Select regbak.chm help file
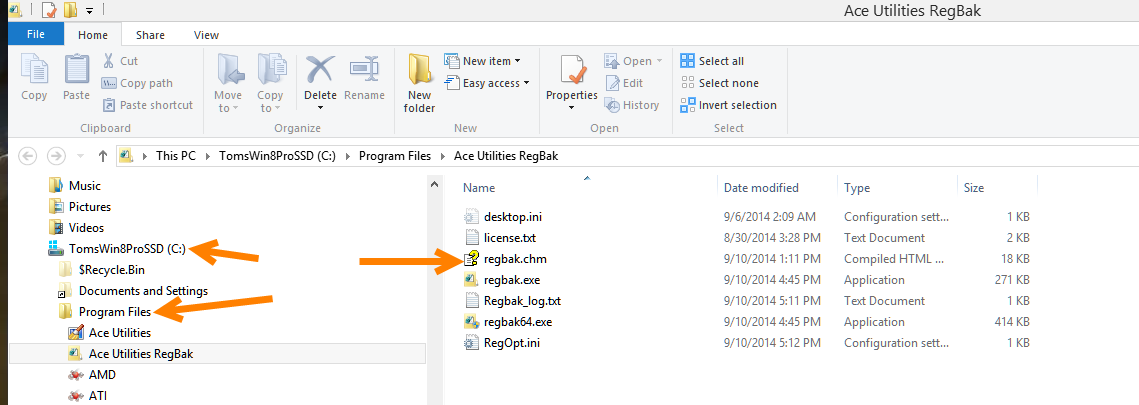Image resolution: width=1139 pixels, height=405 pixels. (515, 258)
